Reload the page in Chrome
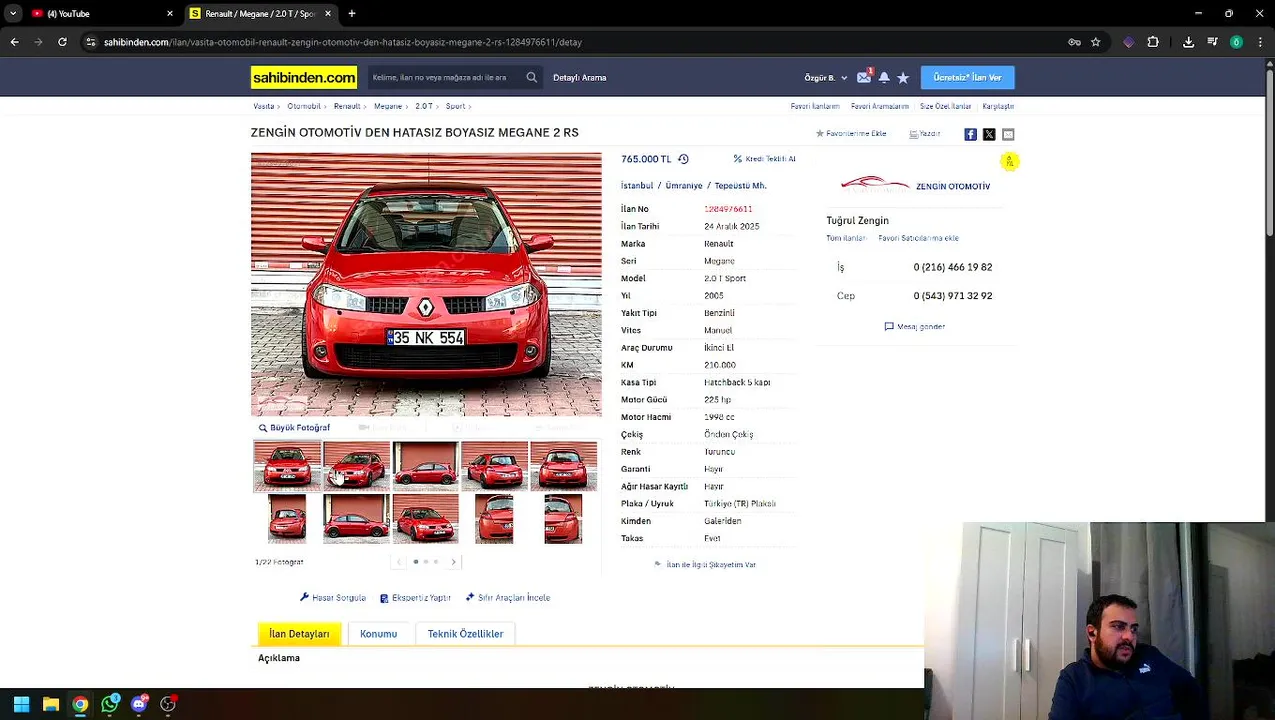Screen dimensions: 1275x720 (62, 42)
